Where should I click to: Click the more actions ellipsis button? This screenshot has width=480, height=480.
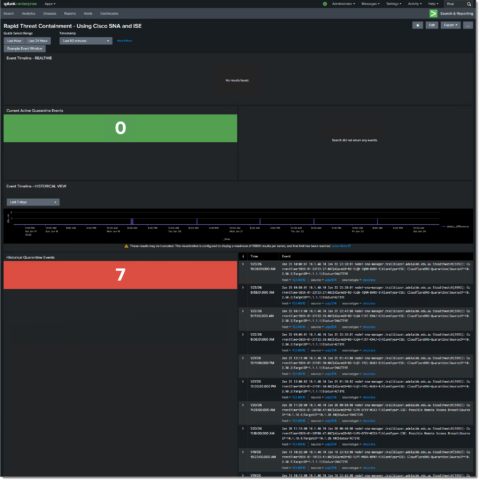(468, 25)
